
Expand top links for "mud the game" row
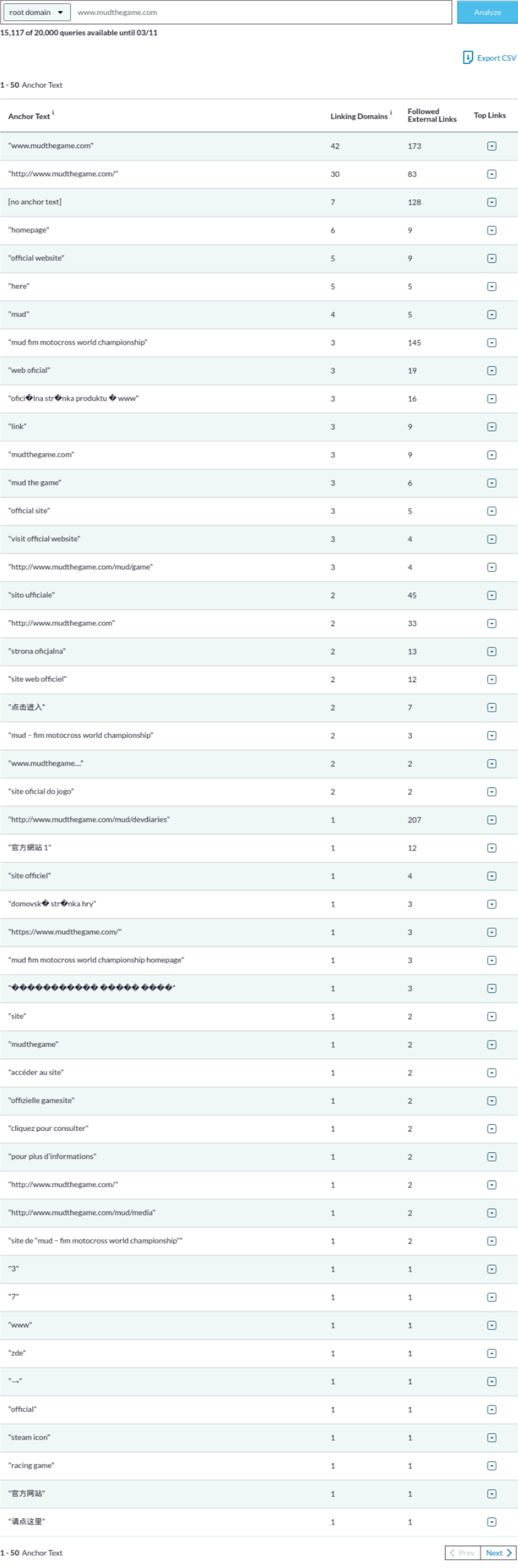tap(491, 483)
